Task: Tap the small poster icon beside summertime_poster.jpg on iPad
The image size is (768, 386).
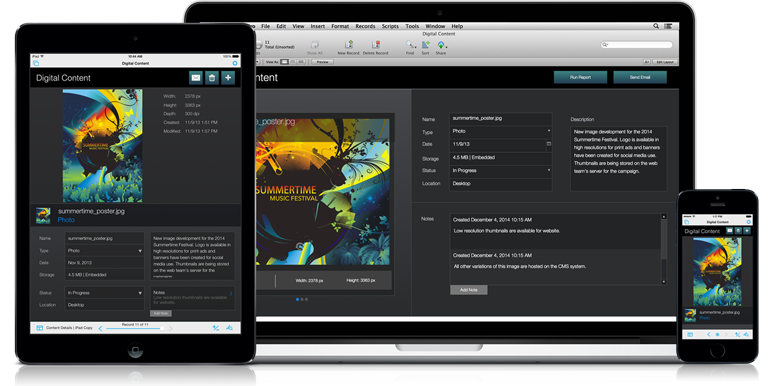Action: tap(43, 215)
